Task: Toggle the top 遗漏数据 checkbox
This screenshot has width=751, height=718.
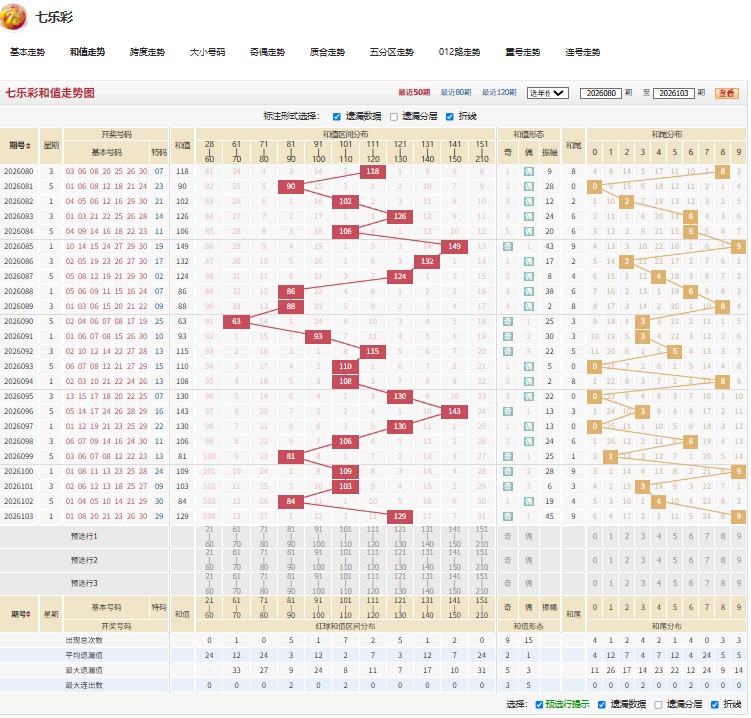Action: click(x=337, y=116)
